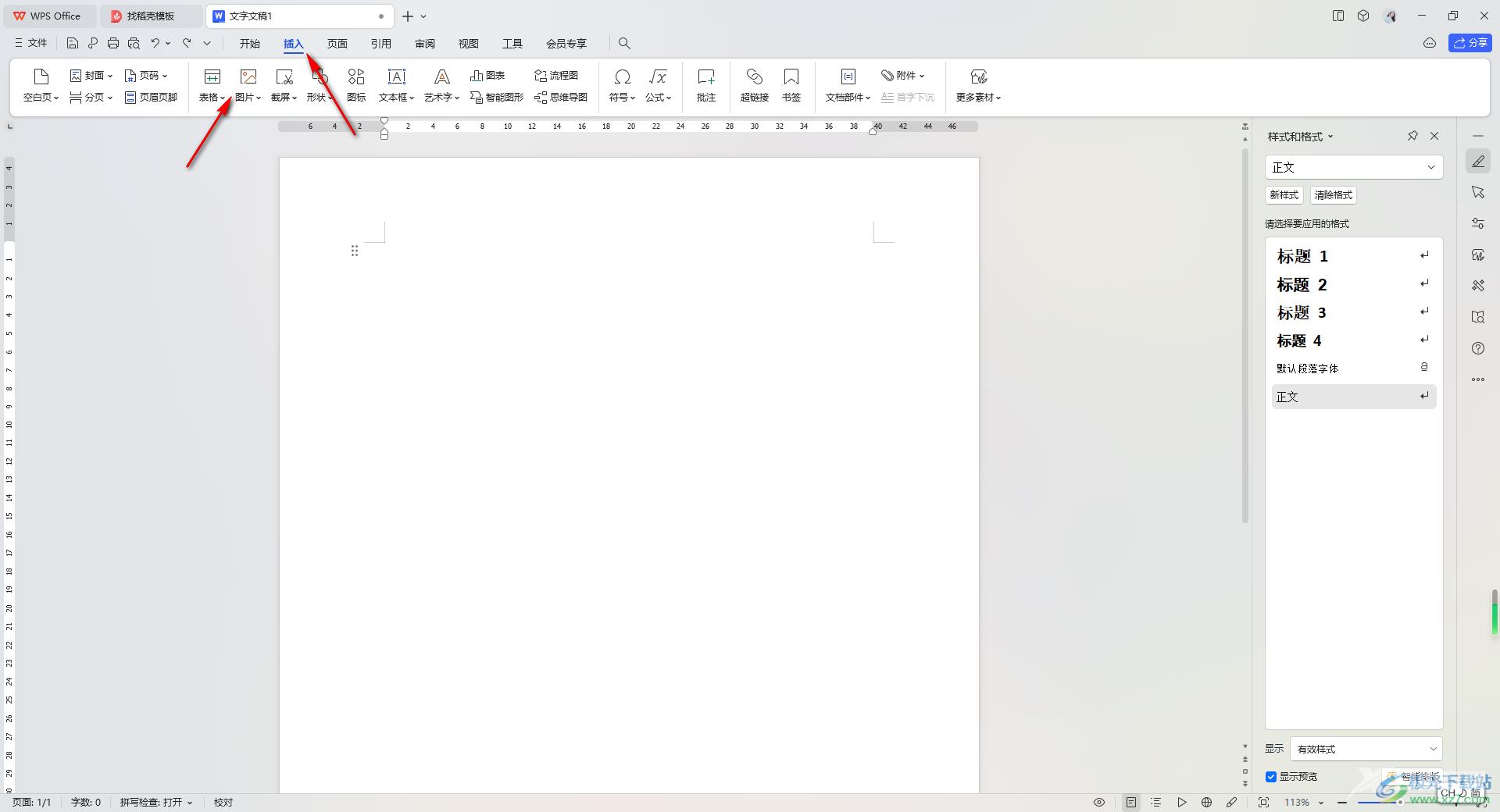The image size is (1500, 812).
Task: Add a 批注 comment
Action: click(706, 85)
